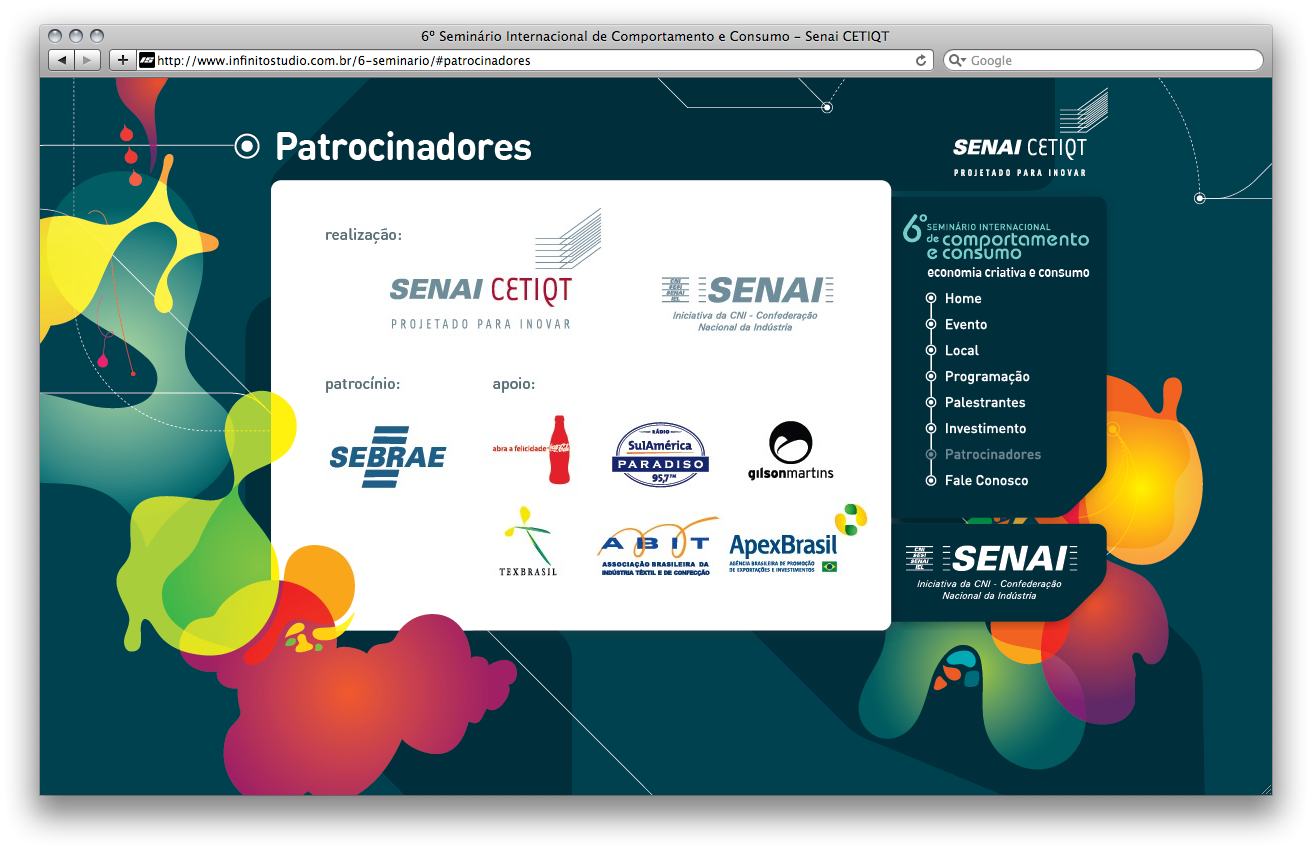
Task: Go back with the browser back arrow
Action: point(62,60)
